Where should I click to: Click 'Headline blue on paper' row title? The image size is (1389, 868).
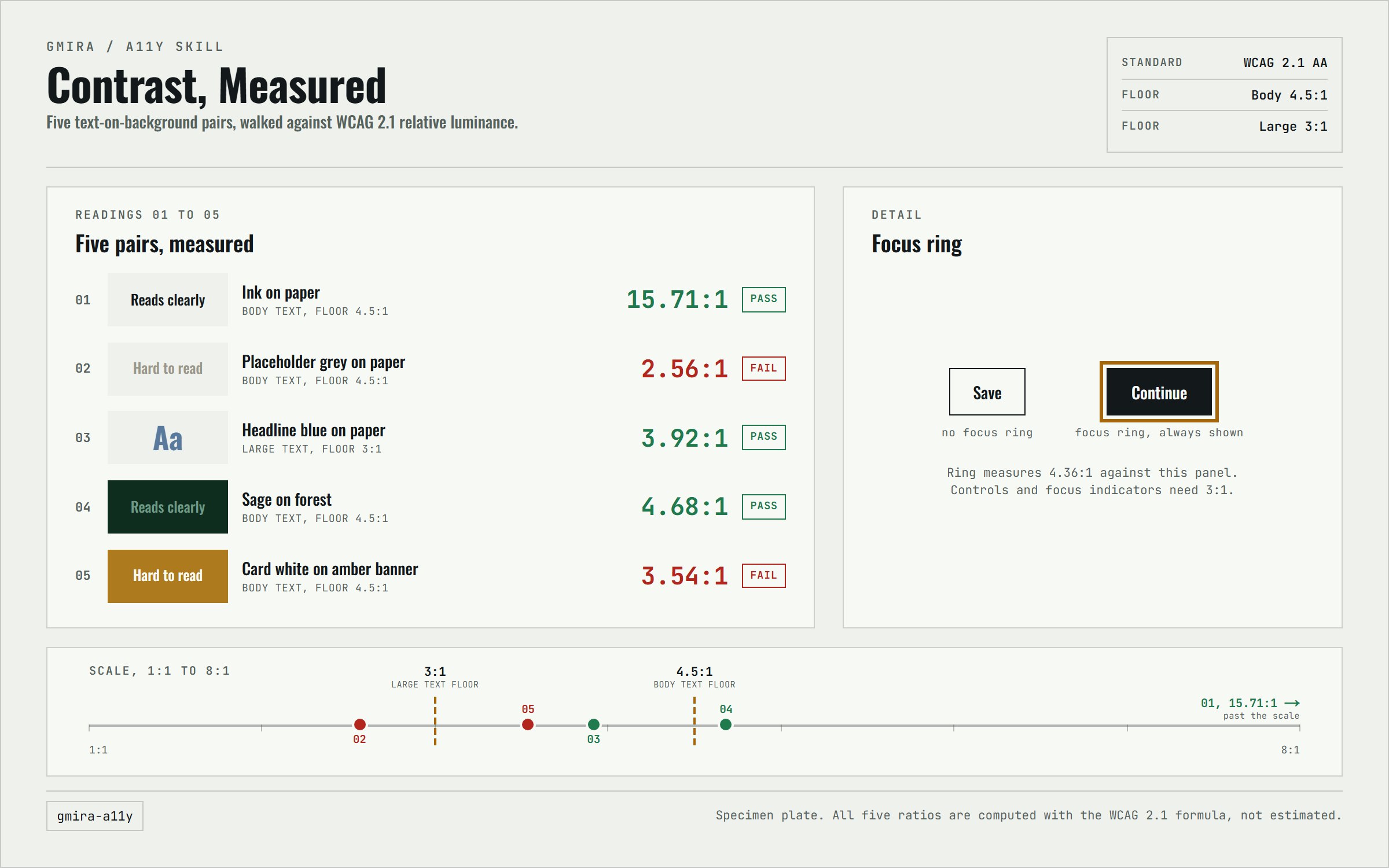click(x=314, y=431)
